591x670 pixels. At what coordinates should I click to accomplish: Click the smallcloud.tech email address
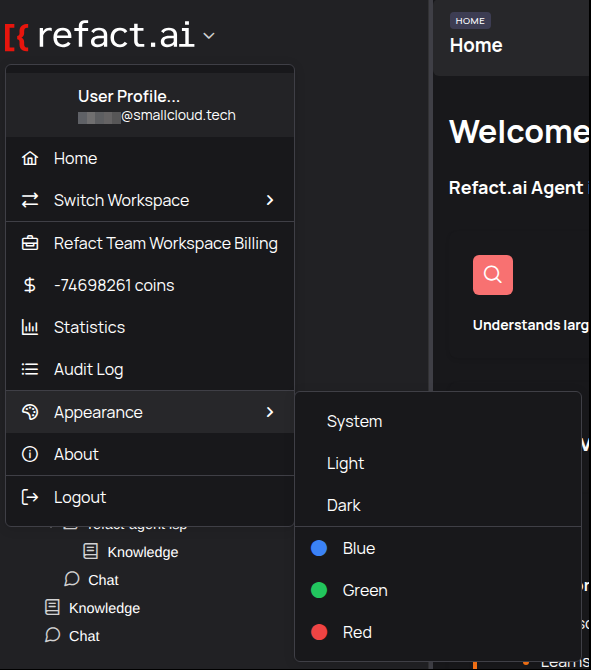[157, 115]
